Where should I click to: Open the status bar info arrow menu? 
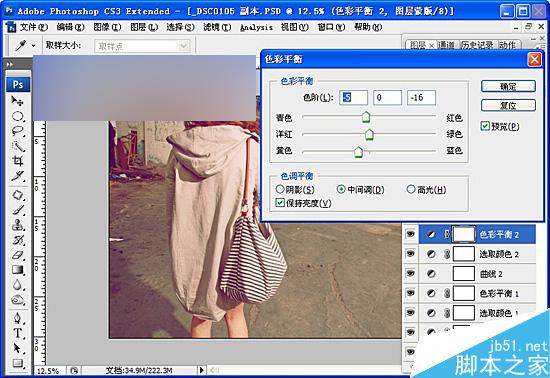point(202,370)
